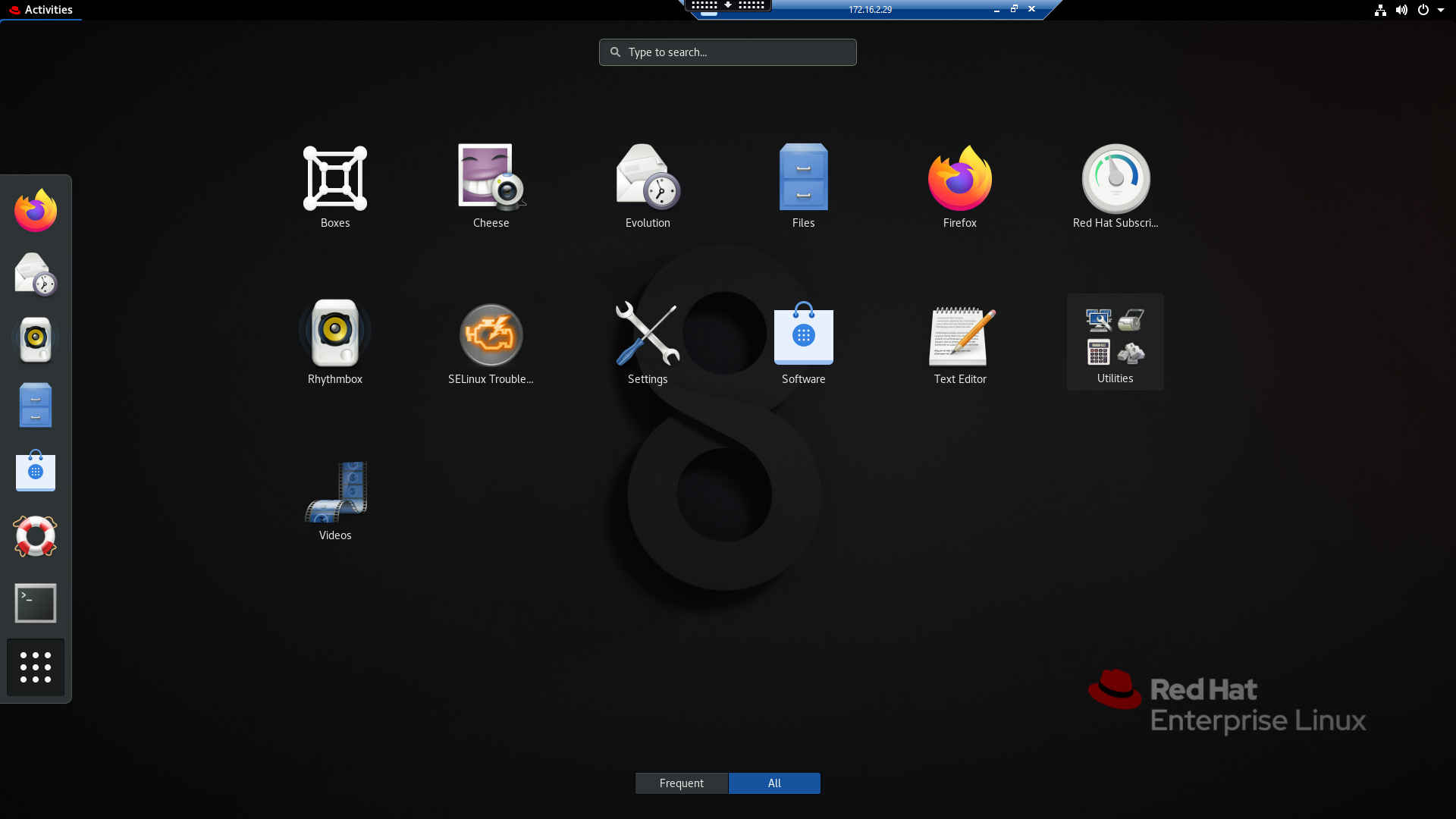
Task: Click the Type to search field
Action: coord(728,52)
